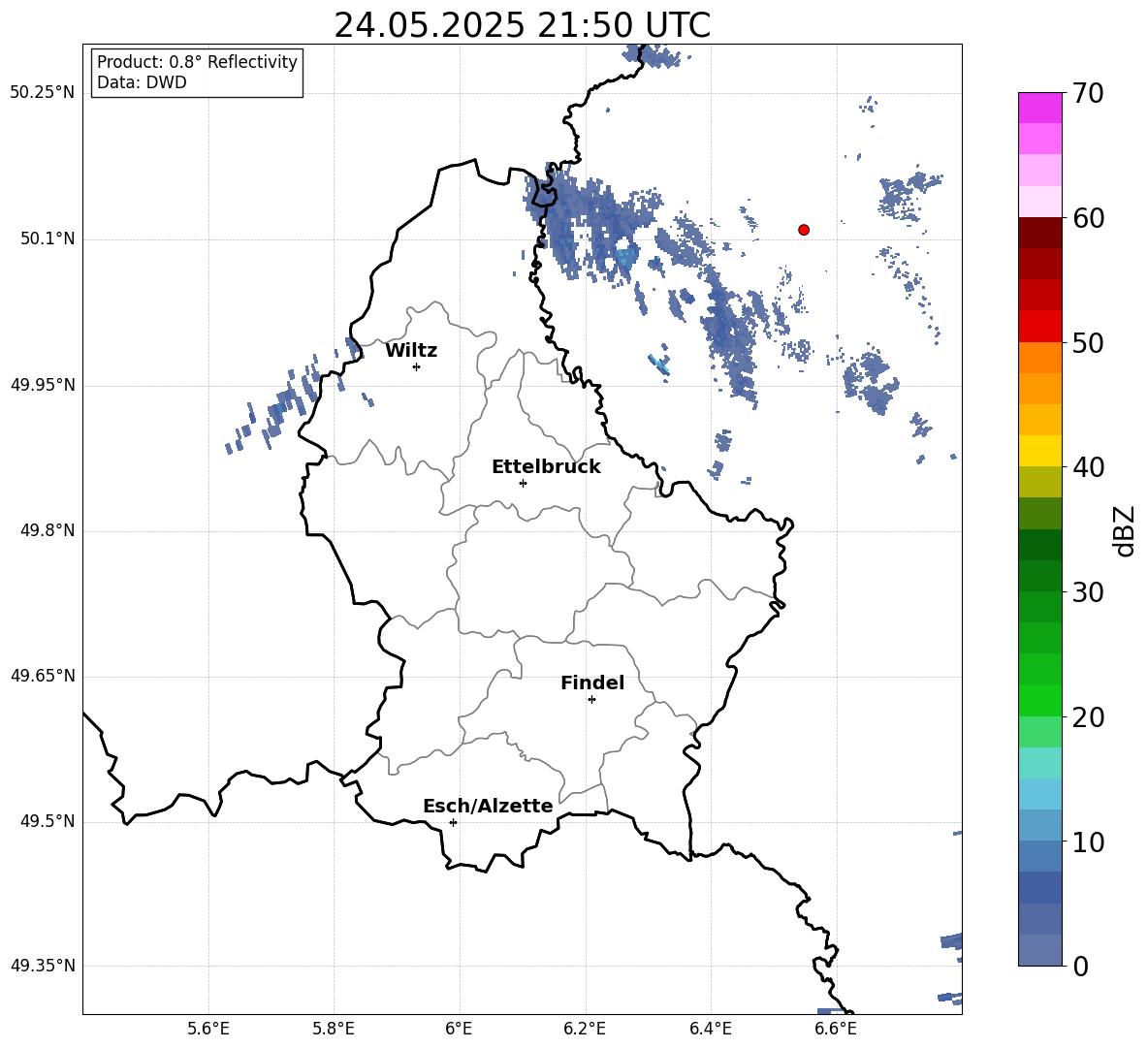Click the Wiltz station label
1148x1048 pixels.
(411, 351)
